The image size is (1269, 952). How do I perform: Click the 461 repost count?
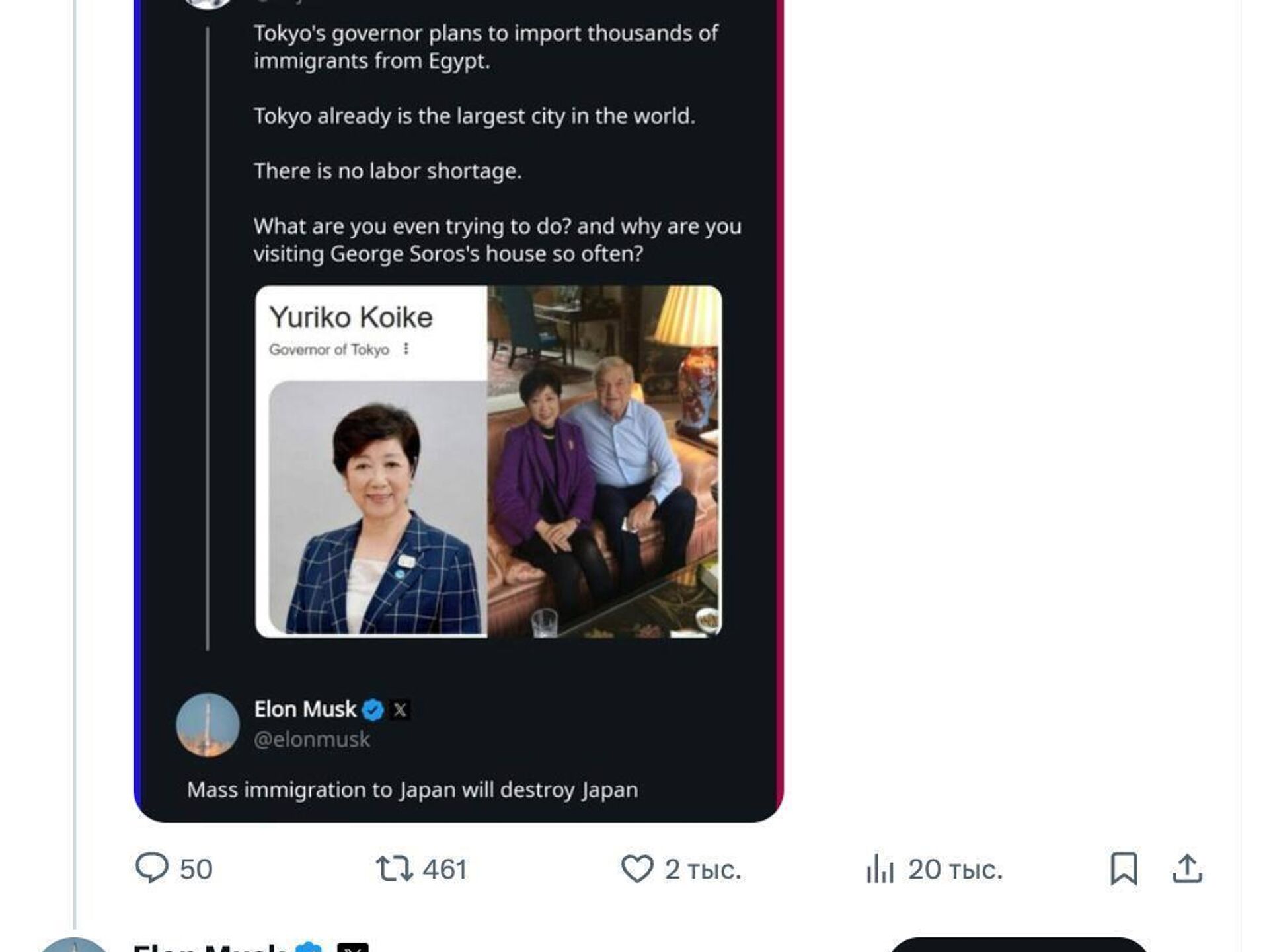pyautogui.click(x=445, y=869)
